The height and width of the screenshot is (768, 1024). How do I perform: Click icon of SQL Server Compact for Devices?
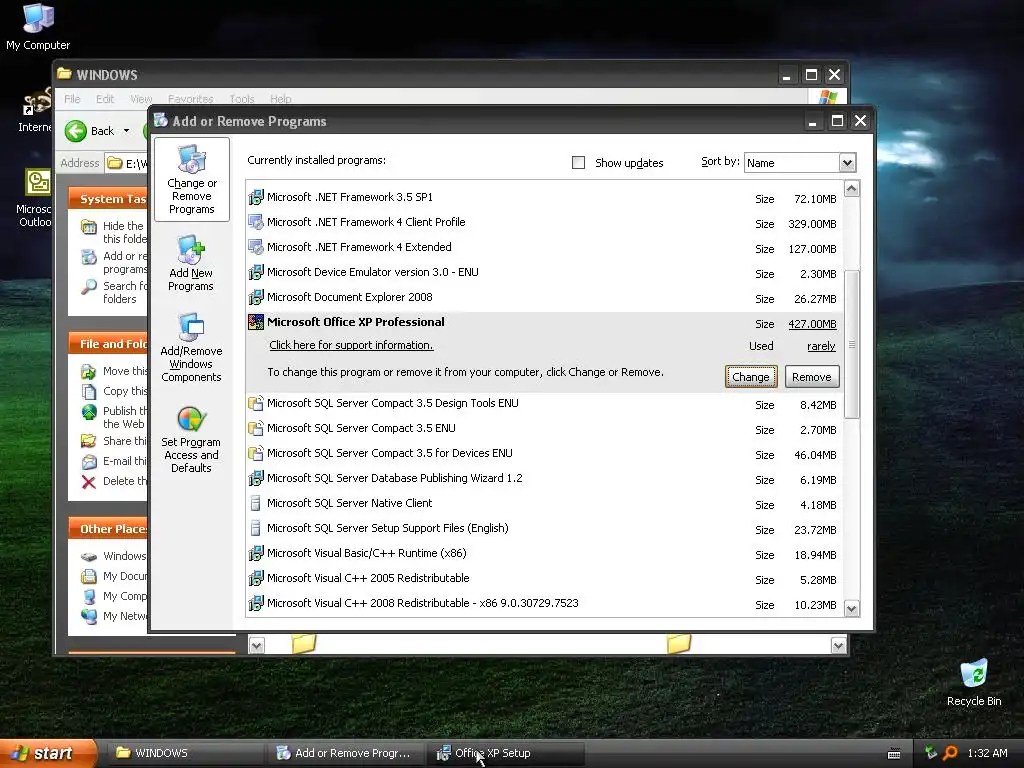256,453
